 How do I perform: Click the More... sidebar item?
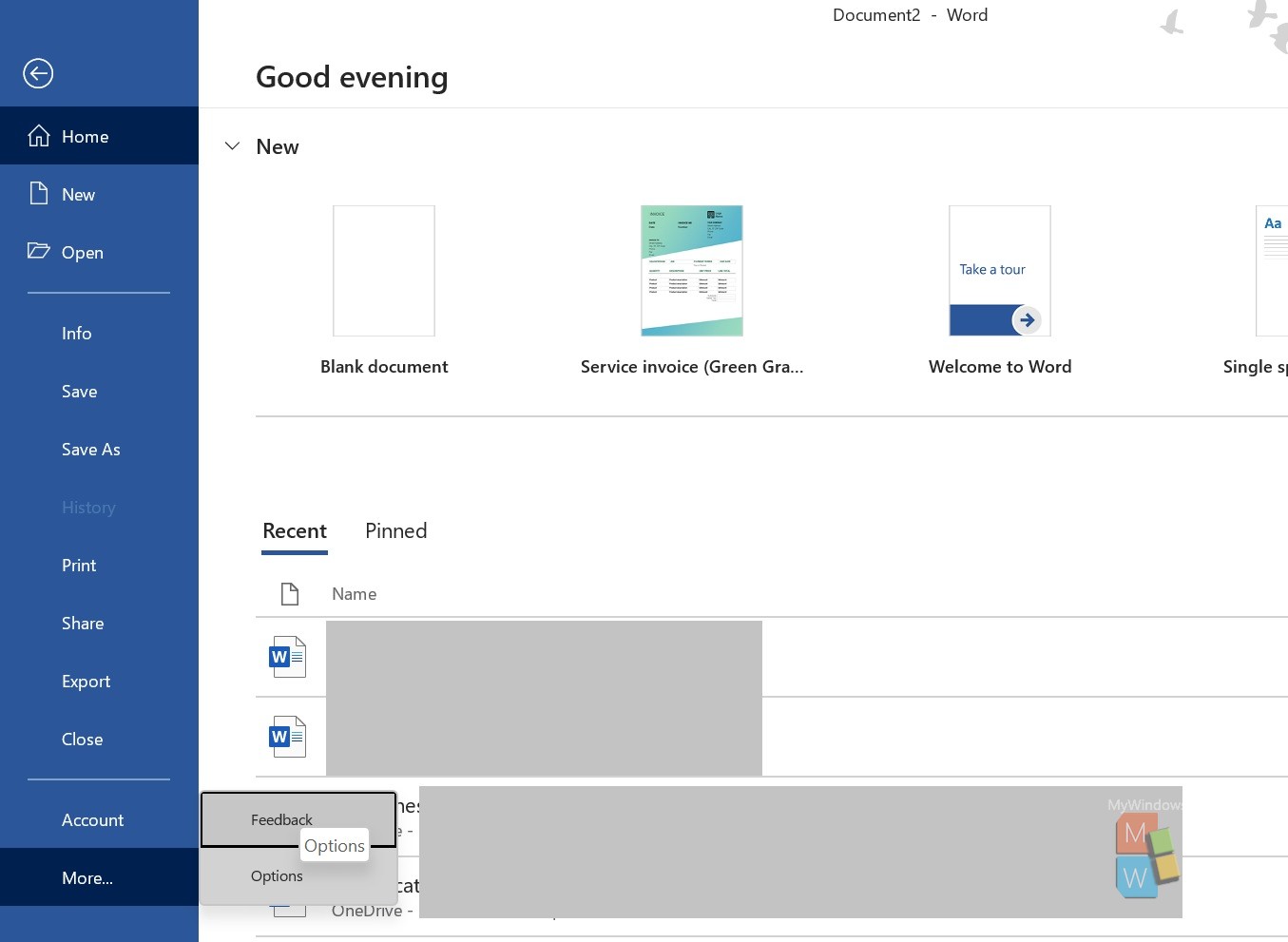(99, 877)
